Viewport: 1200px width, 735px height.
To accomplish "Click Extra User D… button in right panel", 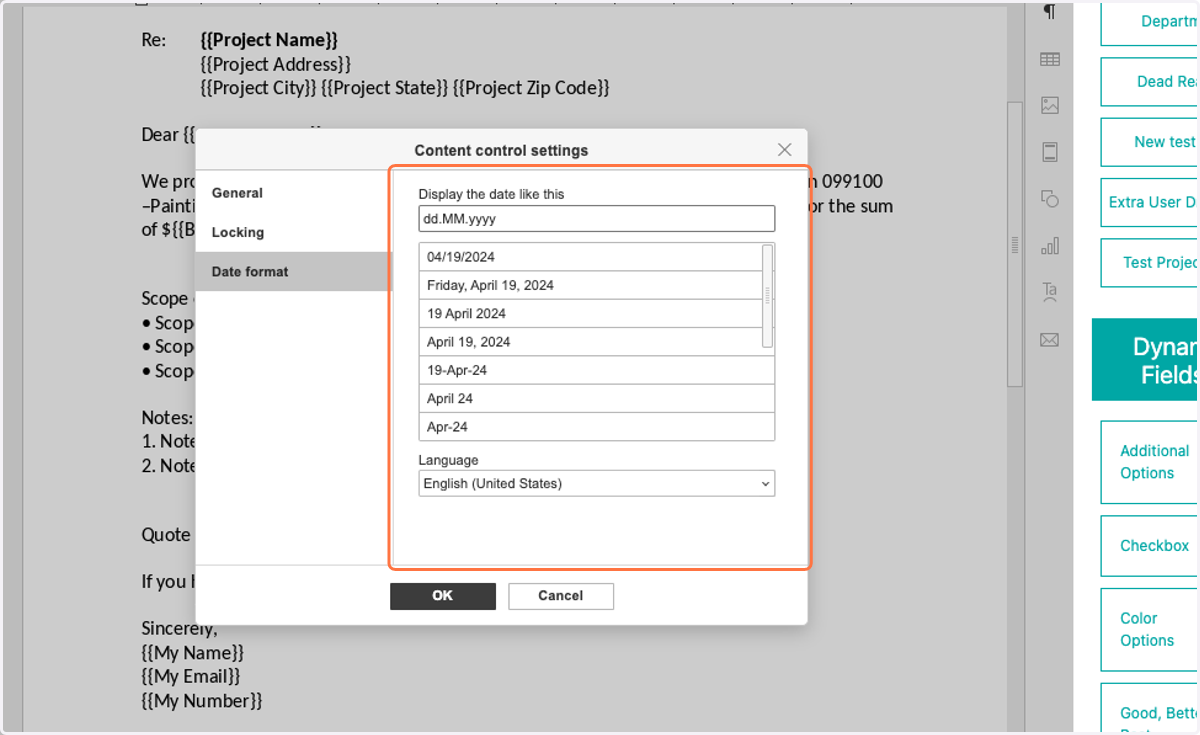I will click(x=1150, y=202).
